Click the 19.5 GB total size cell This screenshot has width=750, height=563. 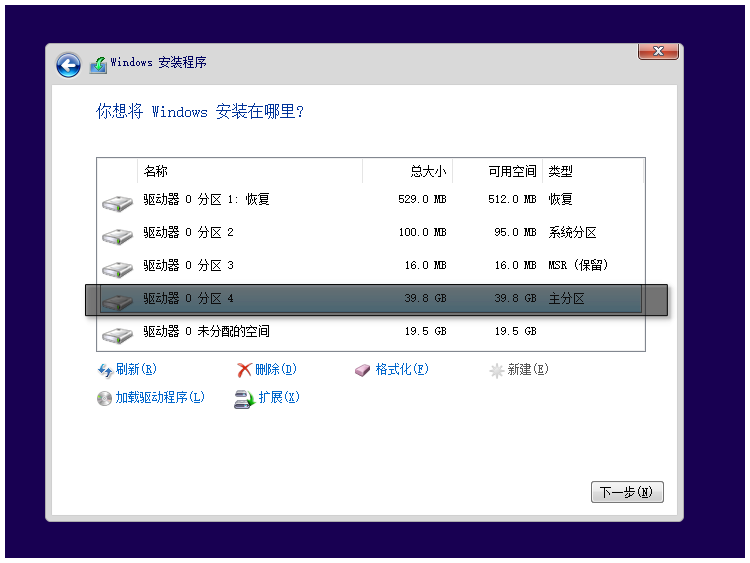(x=425, y=331)
